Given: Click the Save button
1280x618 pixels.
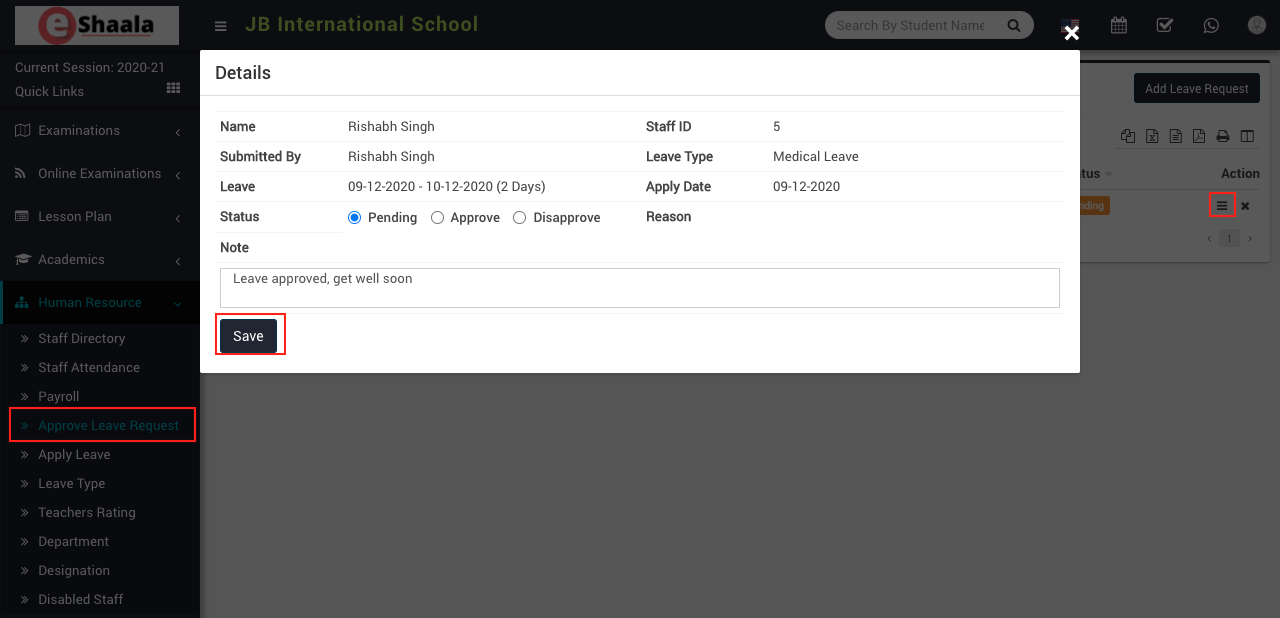Looking at the screenshot, I should coord(248,336).
